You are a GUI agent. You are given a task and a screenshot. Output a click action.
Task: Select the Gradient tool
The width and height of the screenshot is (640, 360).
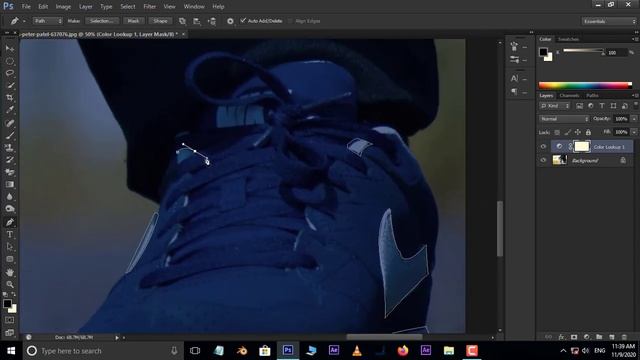pos(10,184)
